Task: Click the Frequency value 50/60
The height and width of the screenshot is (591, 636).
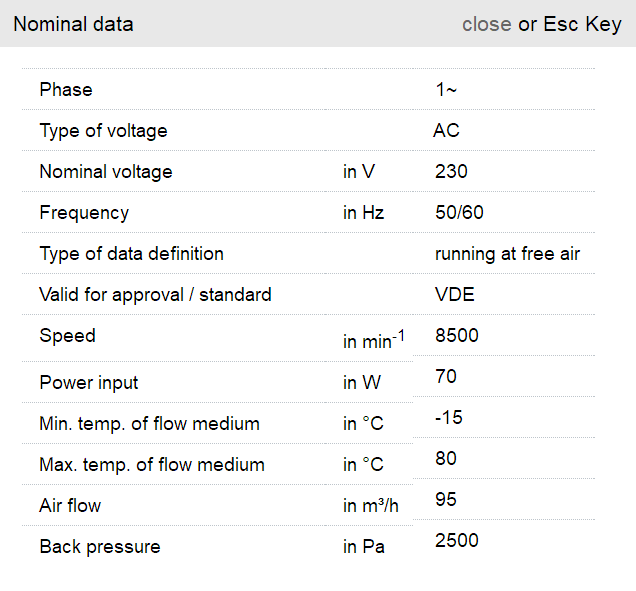Action: (x=459, y=213)
